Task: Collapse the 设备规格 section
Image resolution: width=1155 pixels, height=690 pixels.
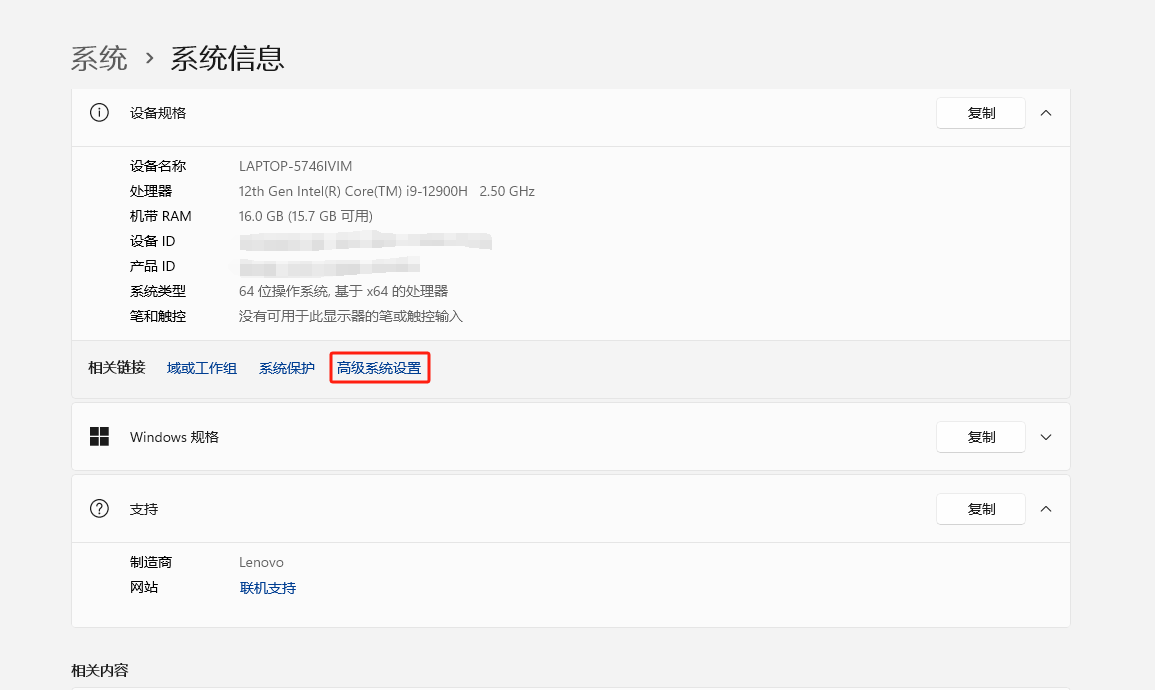Action: point(1046,113)
